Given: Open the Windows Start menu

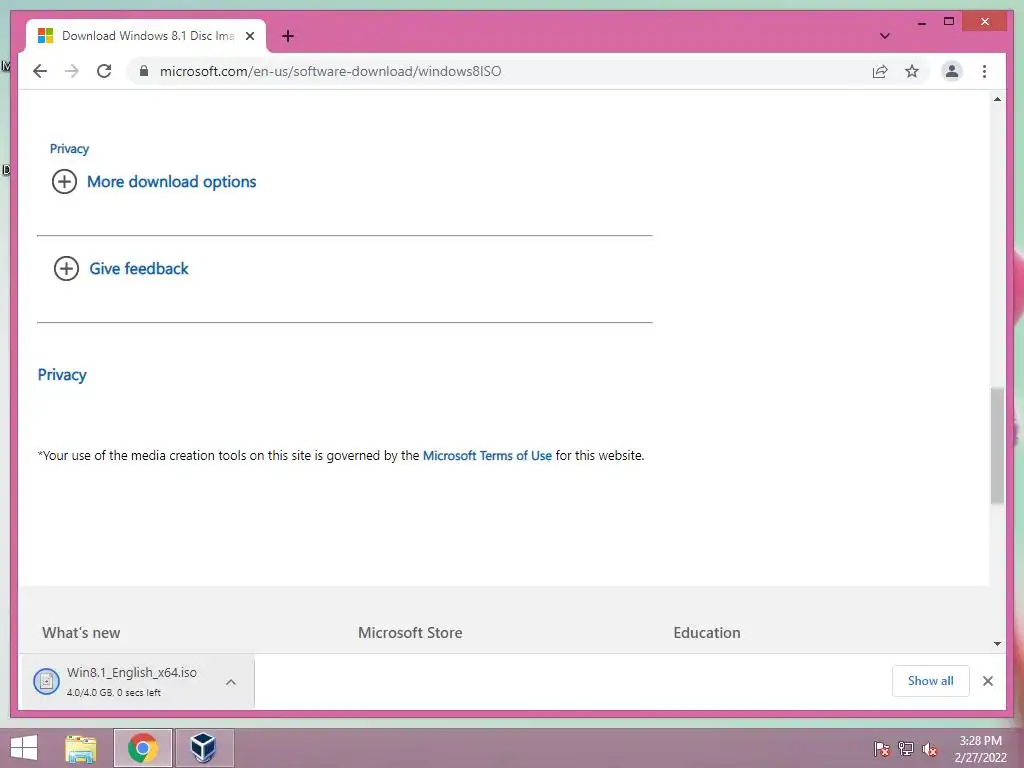Looking at the screenshot, I should [x=24, y=748].
